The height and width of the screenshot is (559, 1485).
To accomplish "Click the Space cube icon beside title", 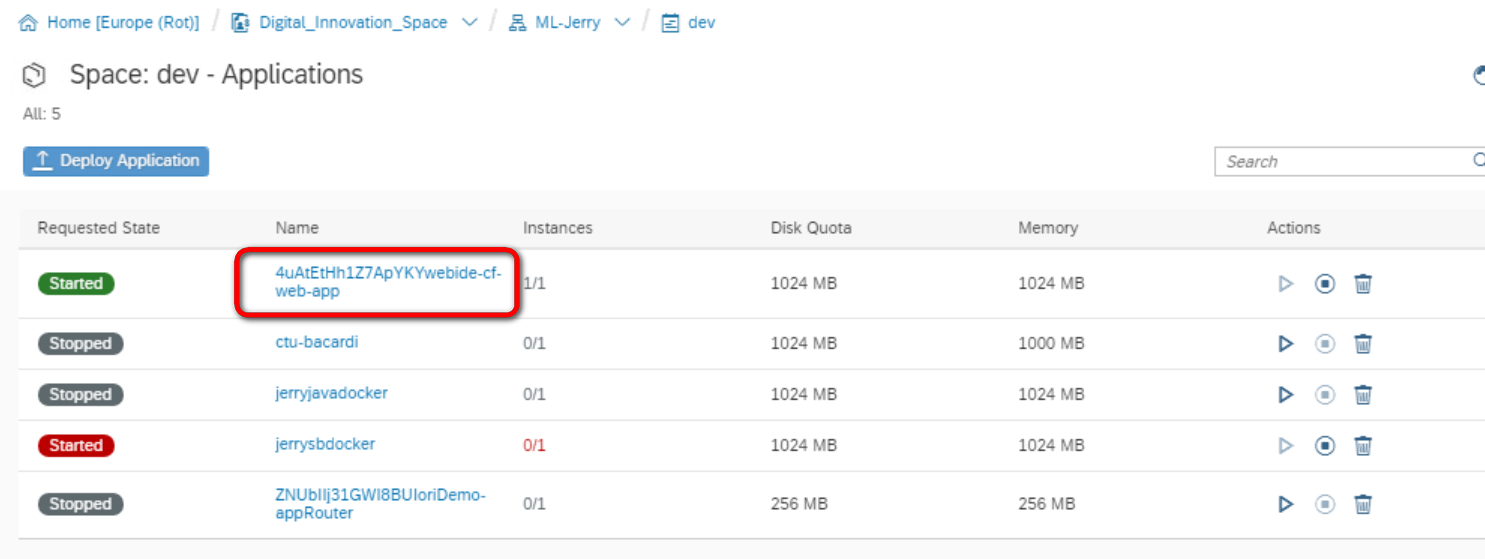I will click(x=35, y=75).
